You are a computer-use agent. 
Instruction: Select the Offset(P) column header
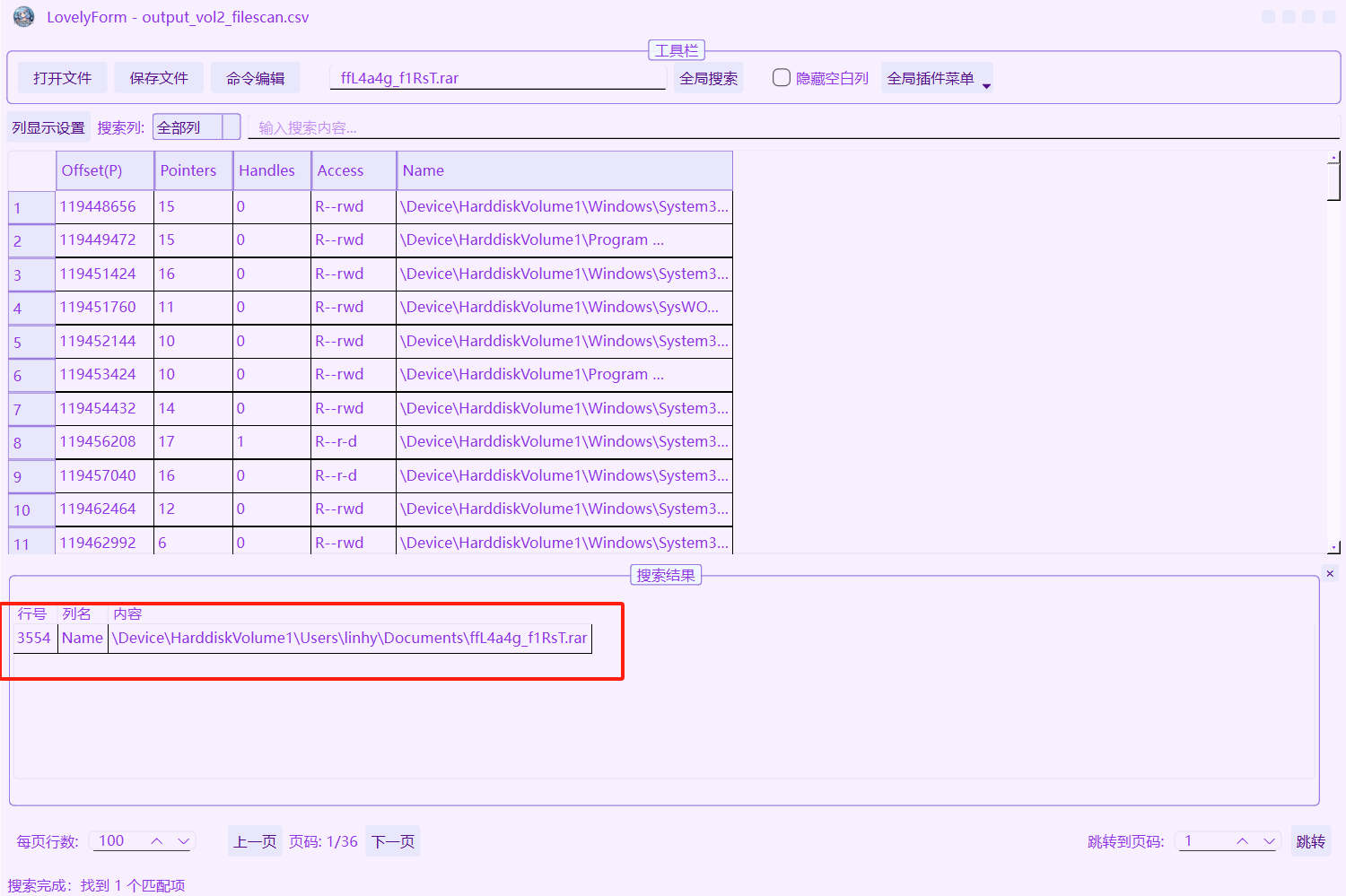click(105, 170)
